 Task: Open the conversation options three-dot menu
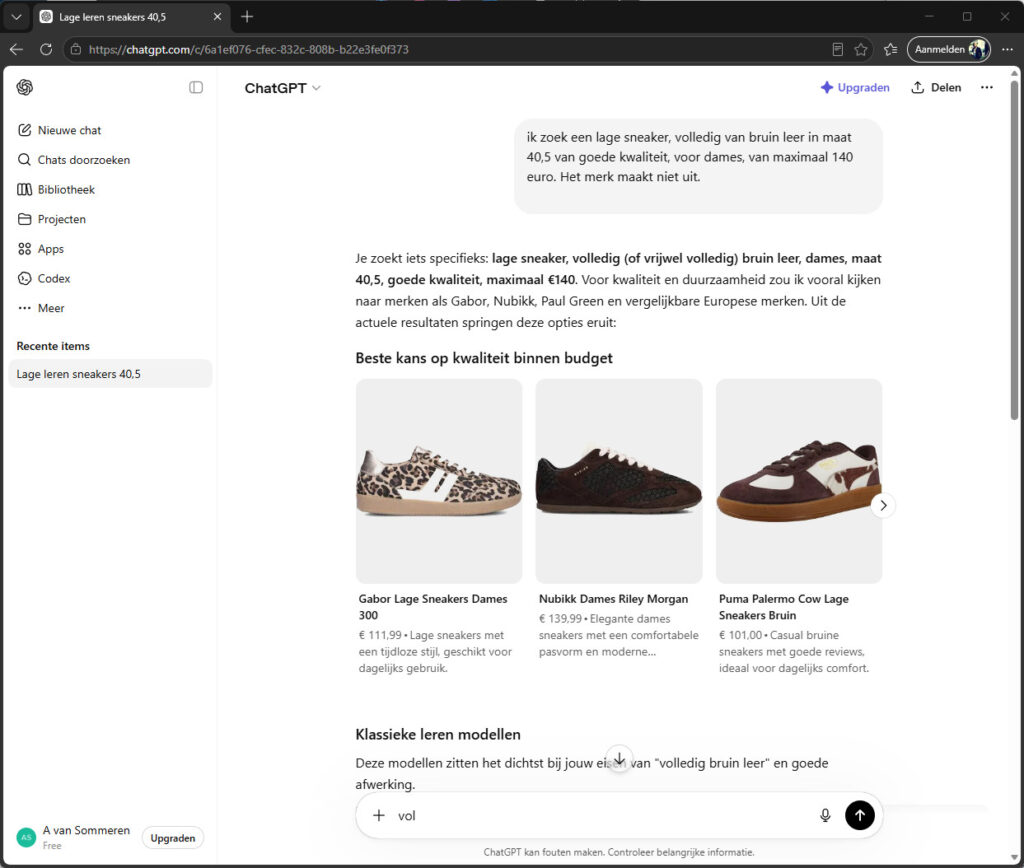[x=986, y=88]
